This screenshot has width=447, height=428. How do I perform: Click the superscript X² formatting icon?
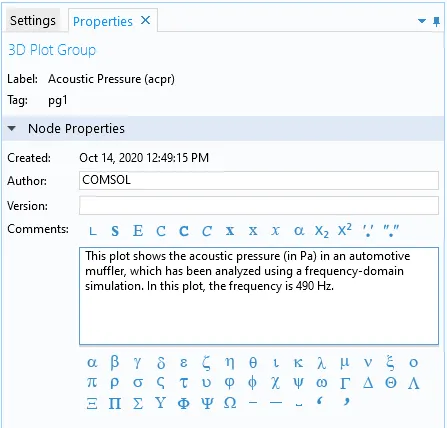click(344, 230)
